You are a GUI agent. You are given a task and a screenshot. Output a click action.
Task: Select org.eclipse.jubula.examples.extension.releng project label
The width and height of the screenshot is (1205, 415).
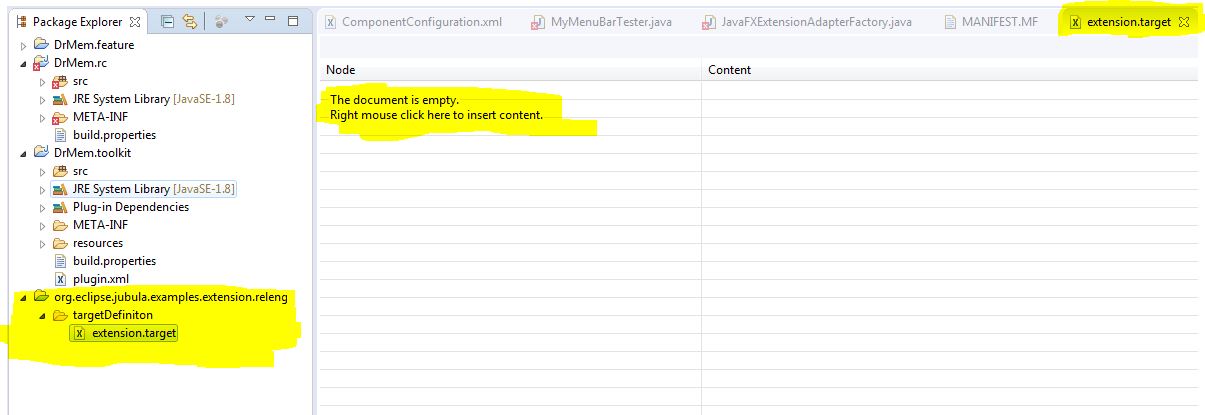coord(170,297)
